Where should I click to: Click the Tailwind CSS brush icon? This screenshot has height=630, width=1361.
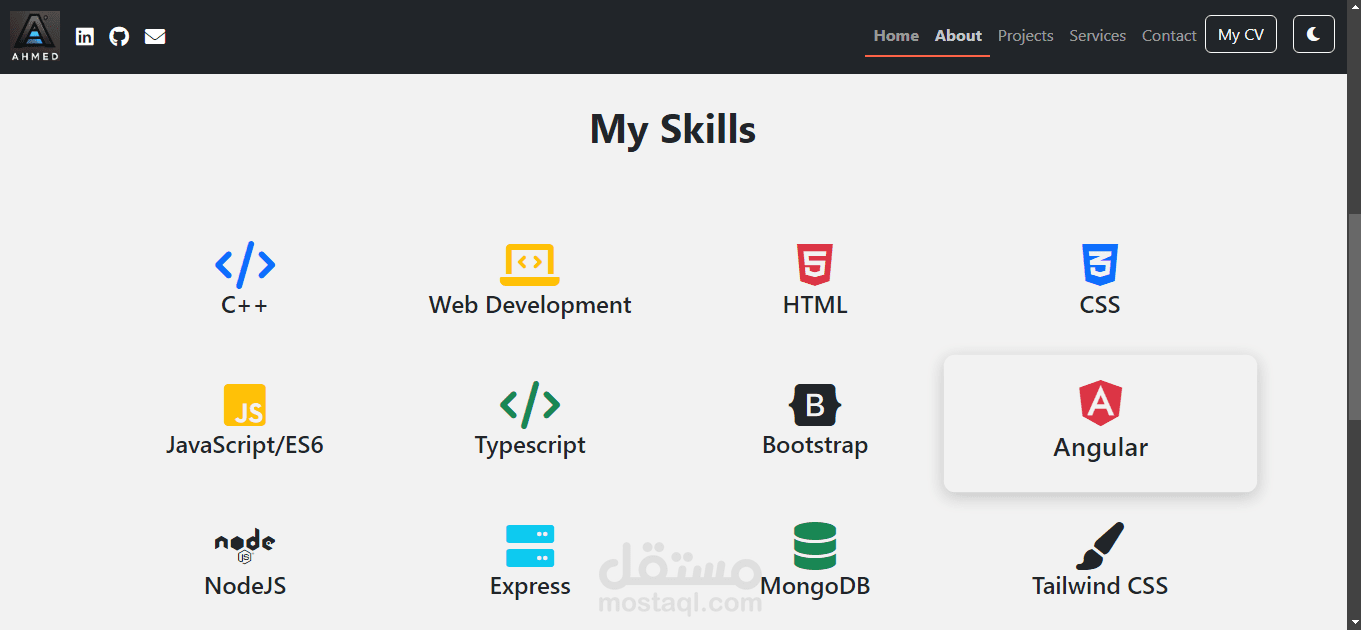tap(1100, 546)
